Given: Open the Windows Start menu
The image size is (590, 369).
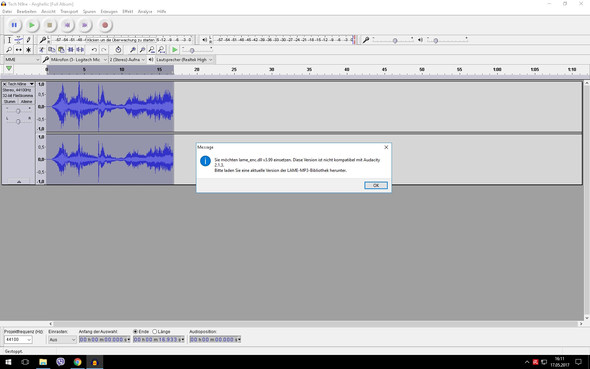Looking at the screenshot, I should 8,362.
